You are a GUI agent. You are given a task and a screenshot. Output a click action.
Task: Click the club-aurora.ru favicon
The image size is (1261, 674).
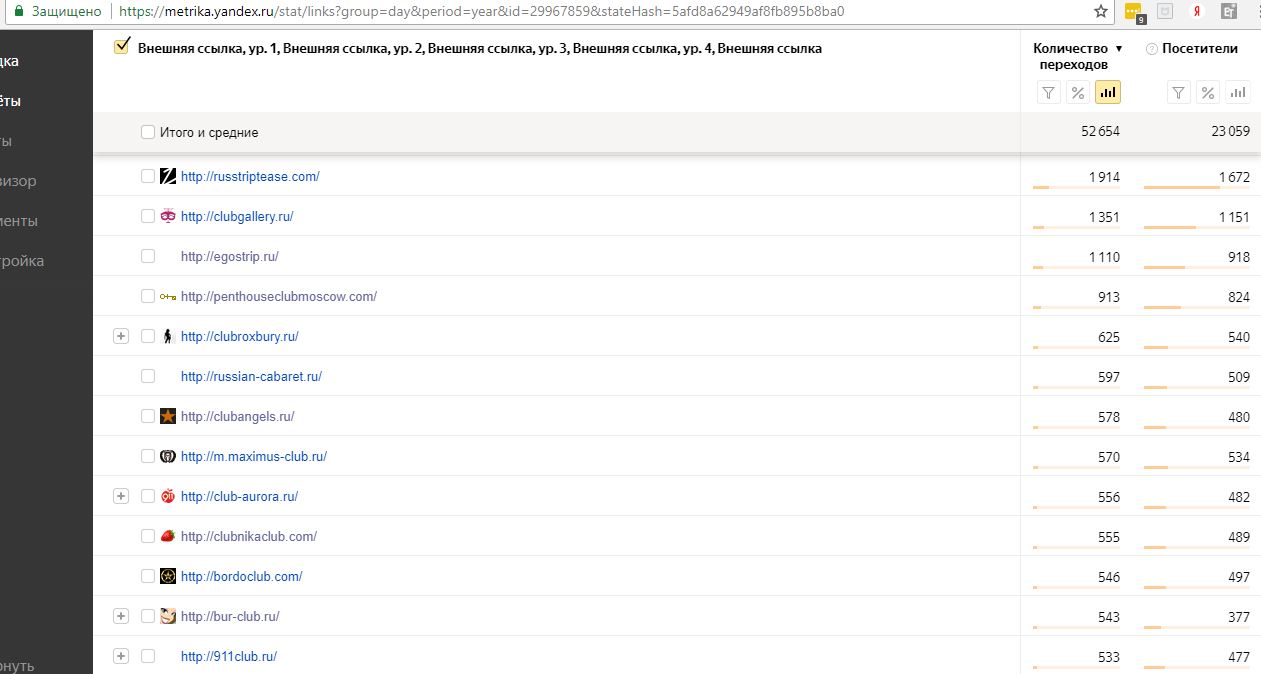168,496
